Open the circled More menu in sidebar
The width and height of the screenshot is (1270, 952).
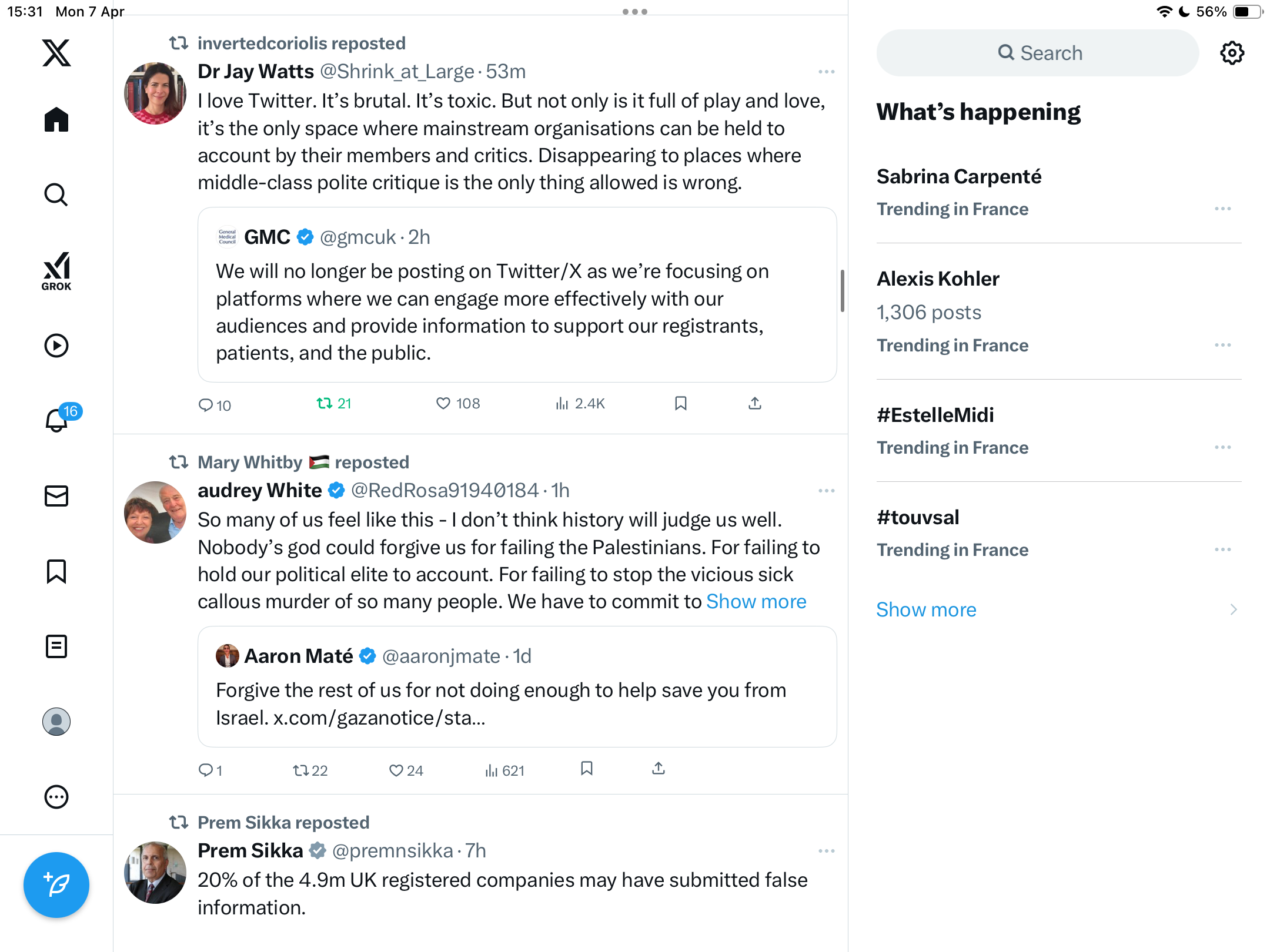[x=56, y=797]
